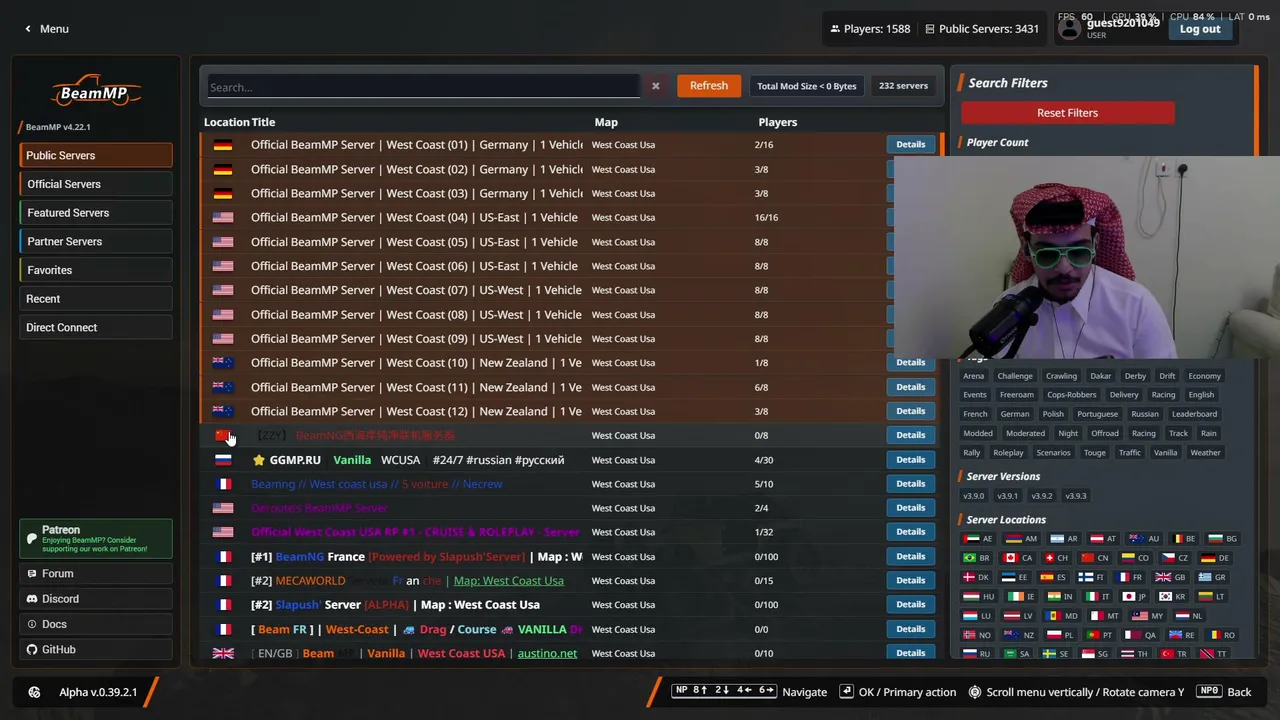The image size is (1280, 720).
Task: Click the BeamMP truck logo
Action: [96, 91]
